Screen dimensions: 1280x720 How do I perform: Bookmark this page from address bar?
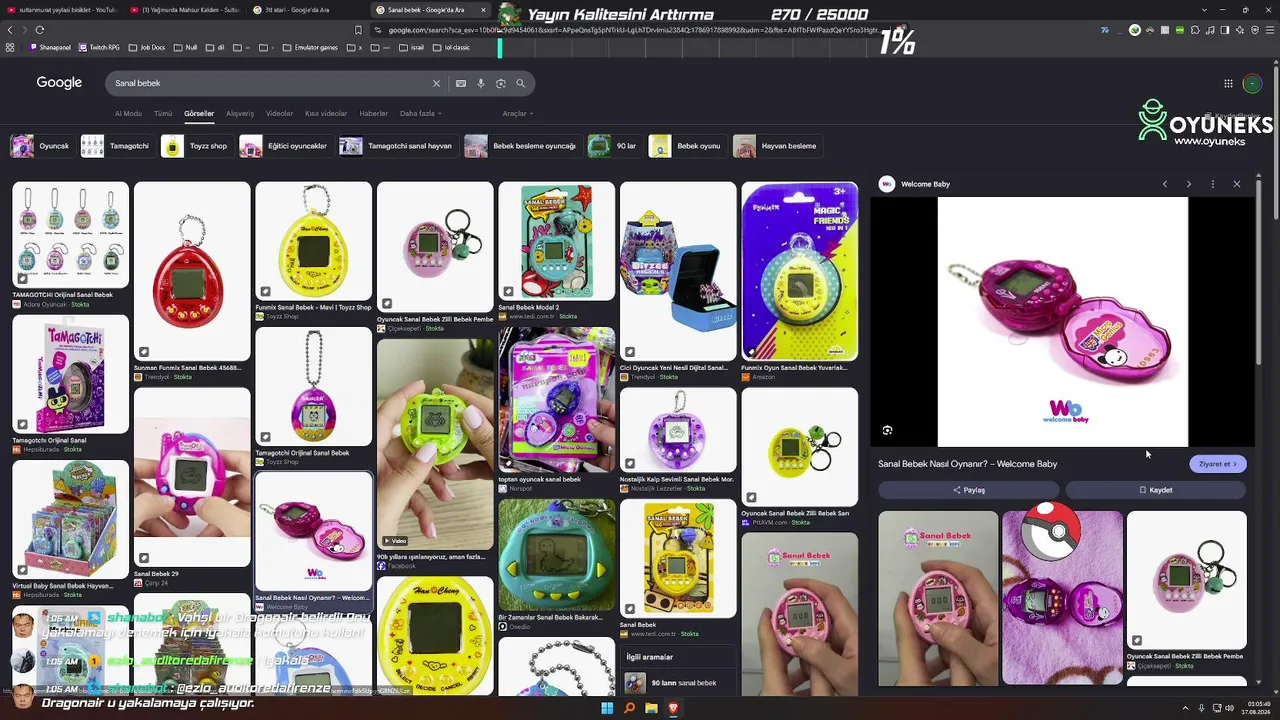point(358,30)
